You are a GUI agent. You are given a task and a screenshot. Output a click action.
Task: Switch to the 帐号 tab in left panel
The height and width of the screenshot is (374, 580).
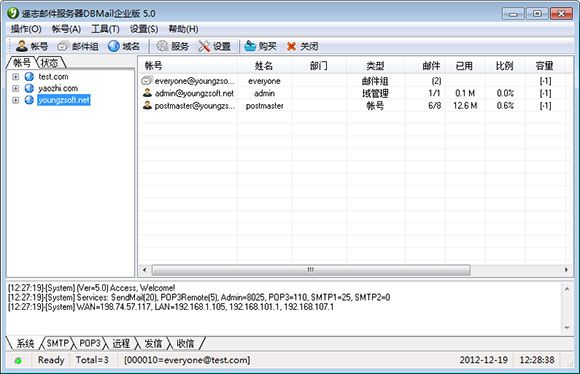point(21,63)
